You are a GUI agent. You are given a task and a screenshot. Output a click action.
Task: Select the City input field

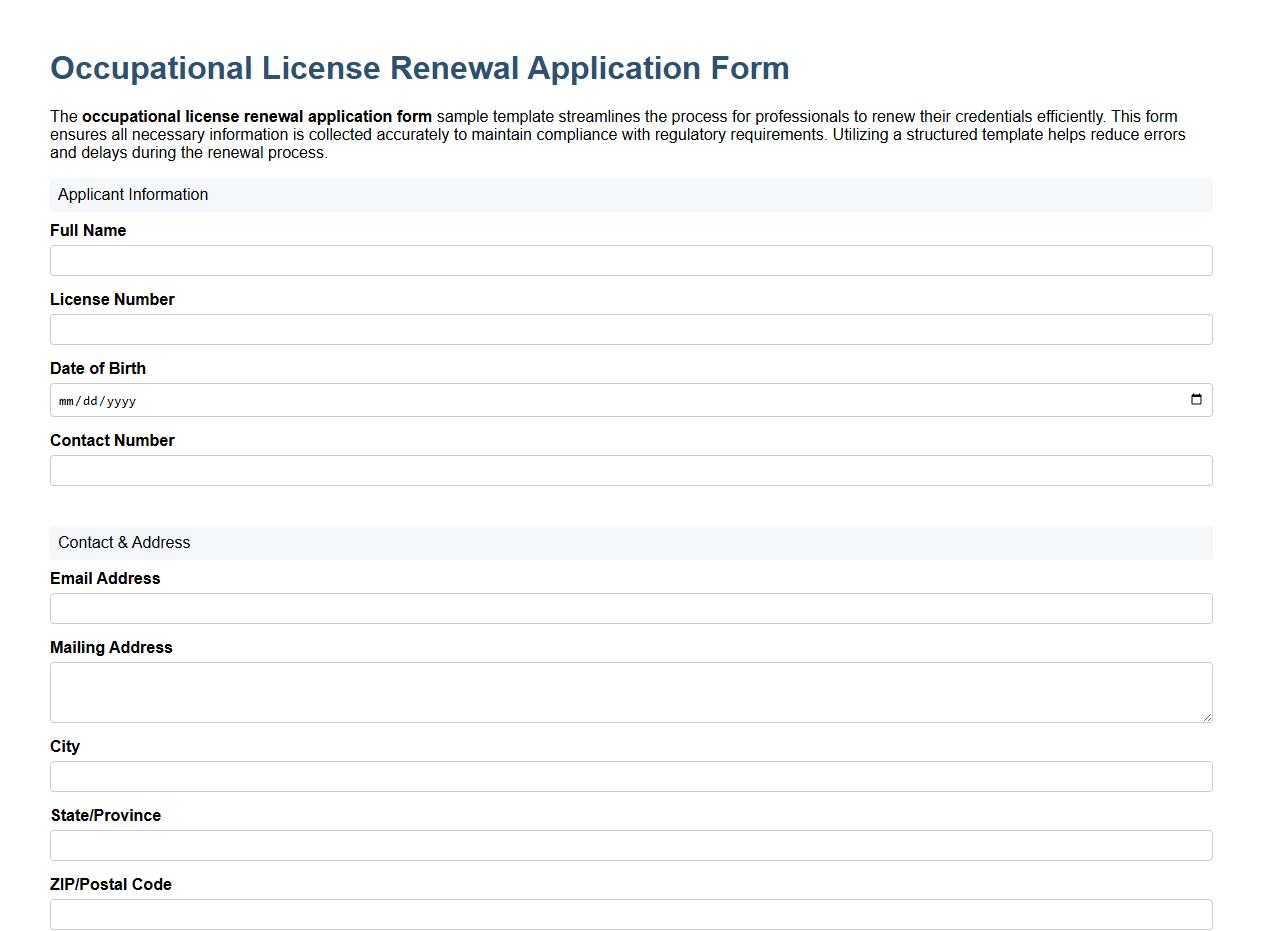pos(631,776)
